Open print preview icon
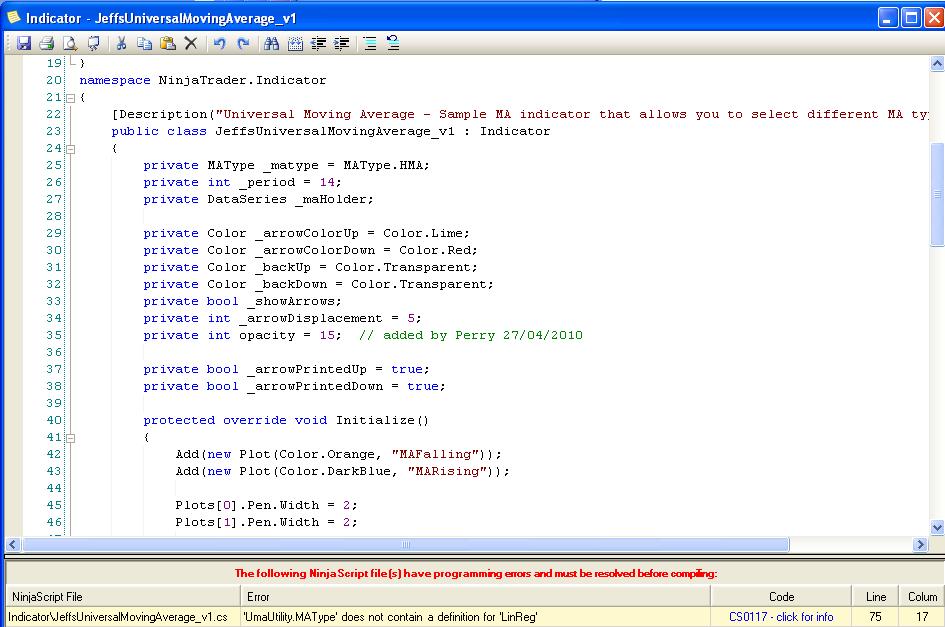Screen dimensions: 945x627 [70, 43]
